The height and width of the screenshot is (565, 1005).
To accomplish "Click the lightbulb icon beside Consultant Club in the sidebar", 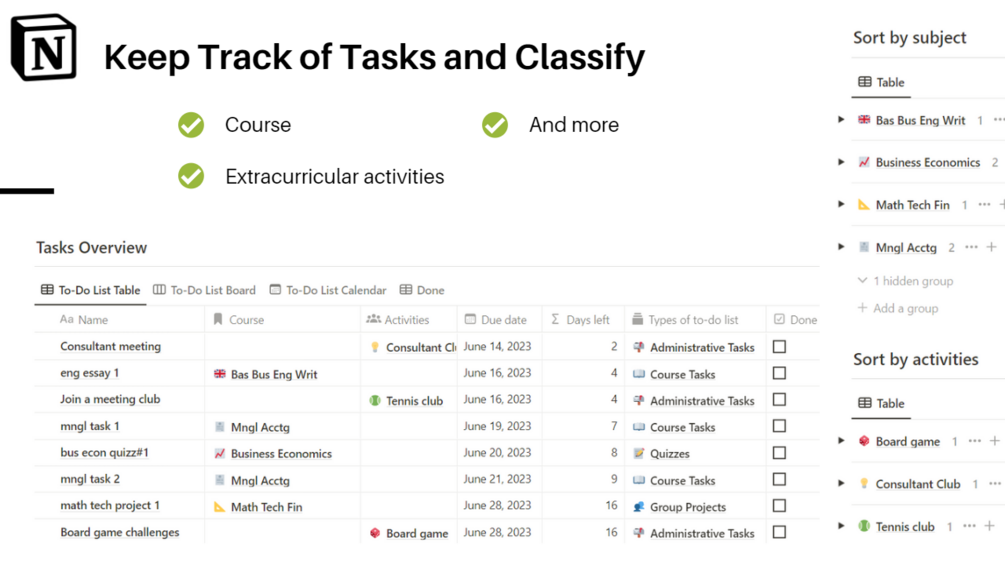I will pos(864,484).
